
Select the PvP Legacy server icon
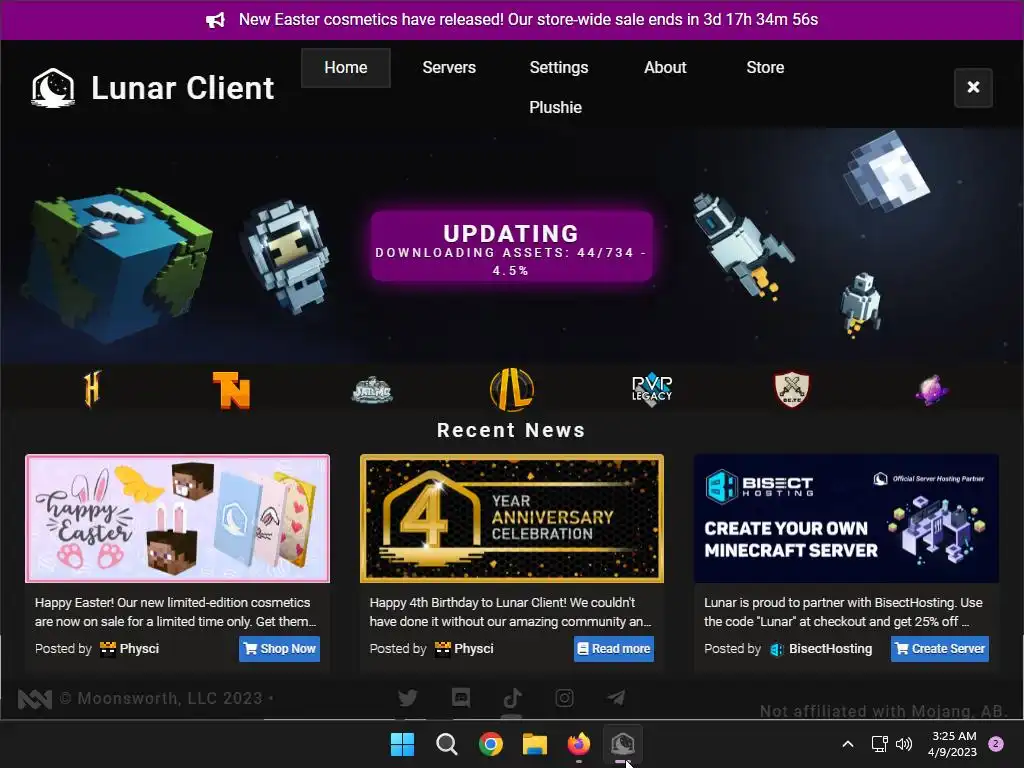(x=652, y=391)
